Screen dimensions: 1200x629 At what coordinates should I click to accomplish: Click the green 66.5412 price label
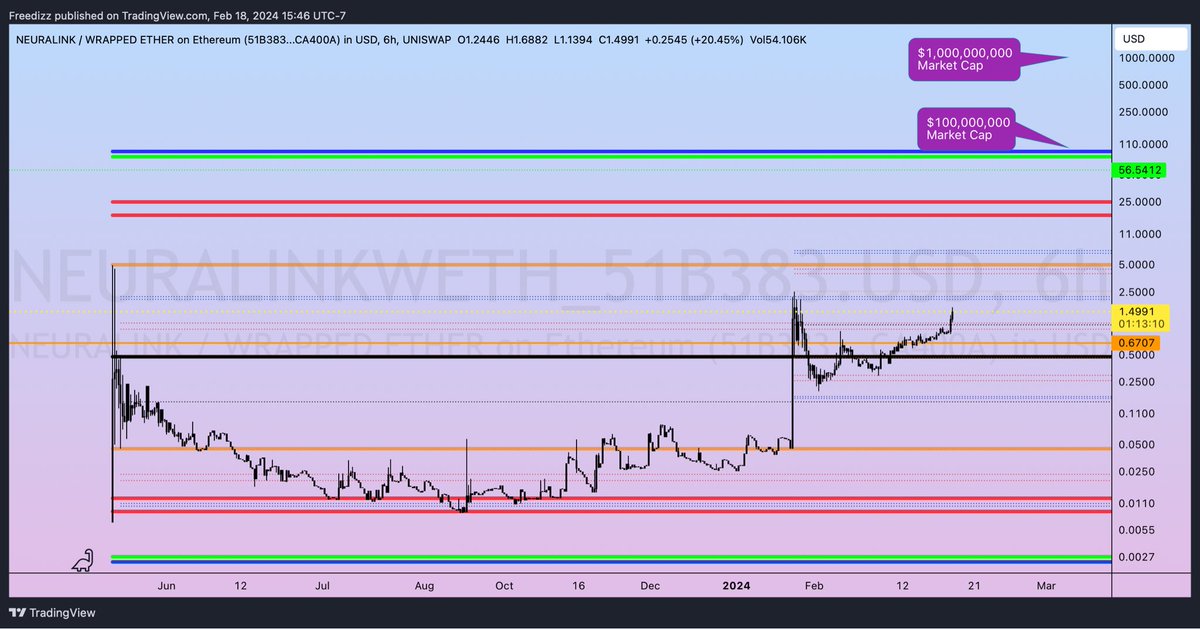(1140, 171)
